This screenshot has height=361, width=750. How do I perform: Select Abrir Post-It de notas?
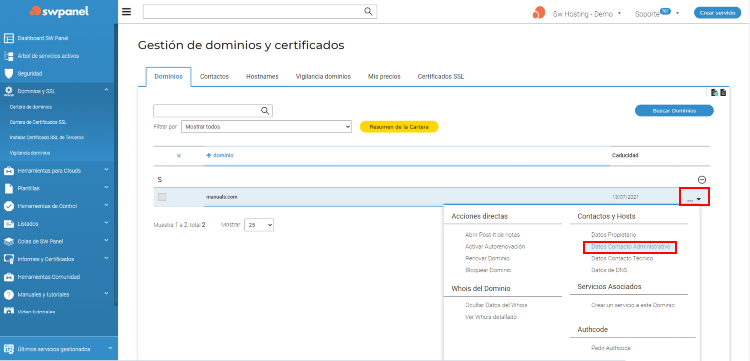492,235
